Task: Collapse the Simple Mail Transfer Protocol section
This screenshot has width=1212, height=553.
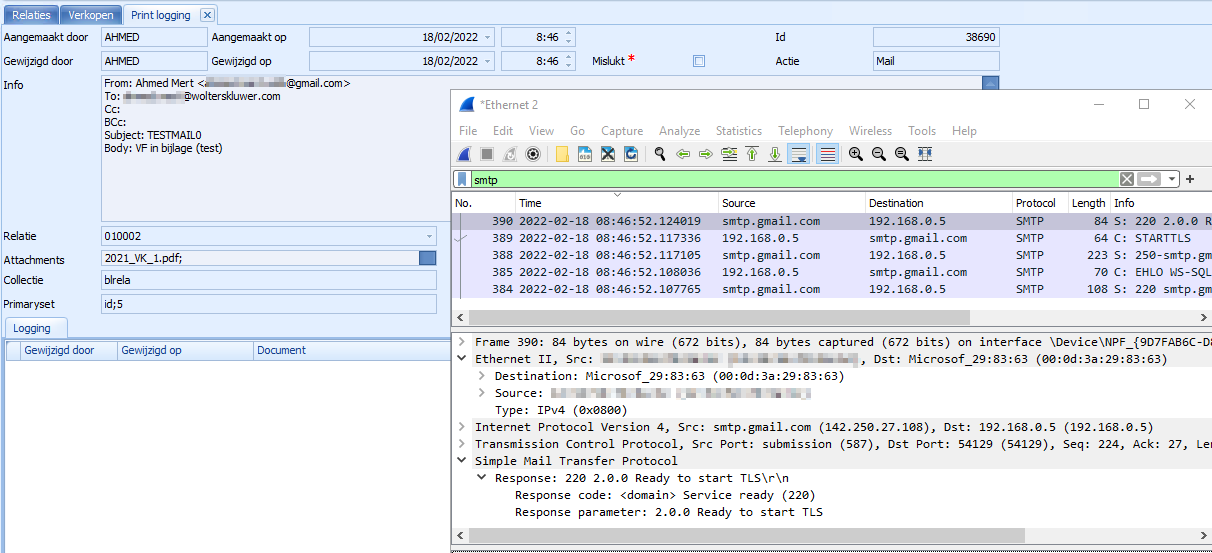Action: [x=461, y=461]
